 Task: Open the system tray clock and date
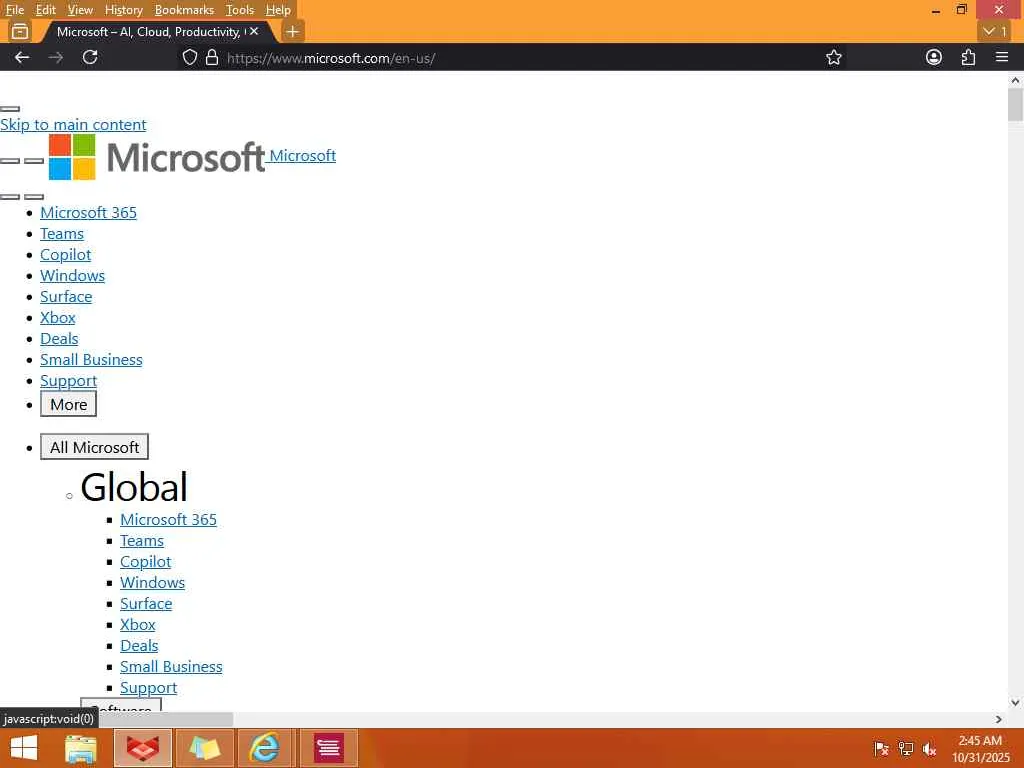point(980,748)
